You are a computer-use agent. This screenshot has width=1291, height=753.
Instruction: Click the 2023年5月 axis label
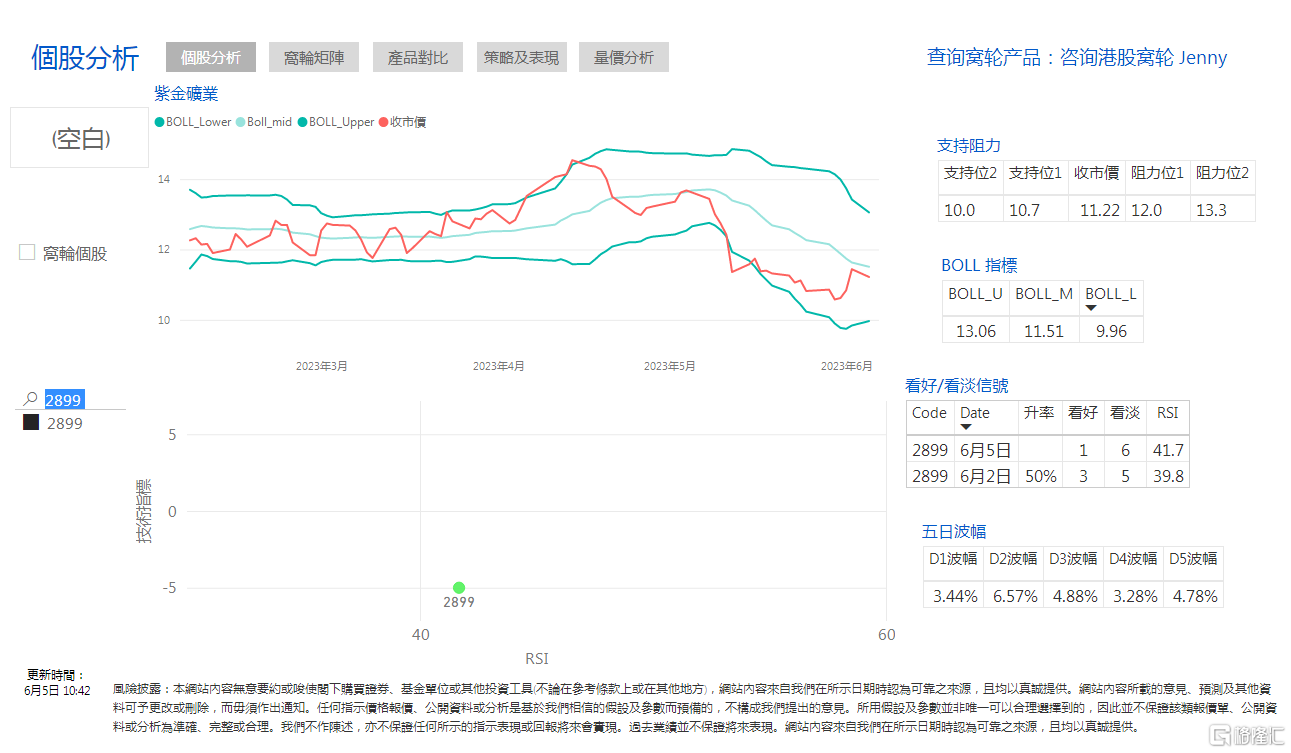tap(669, 366)
